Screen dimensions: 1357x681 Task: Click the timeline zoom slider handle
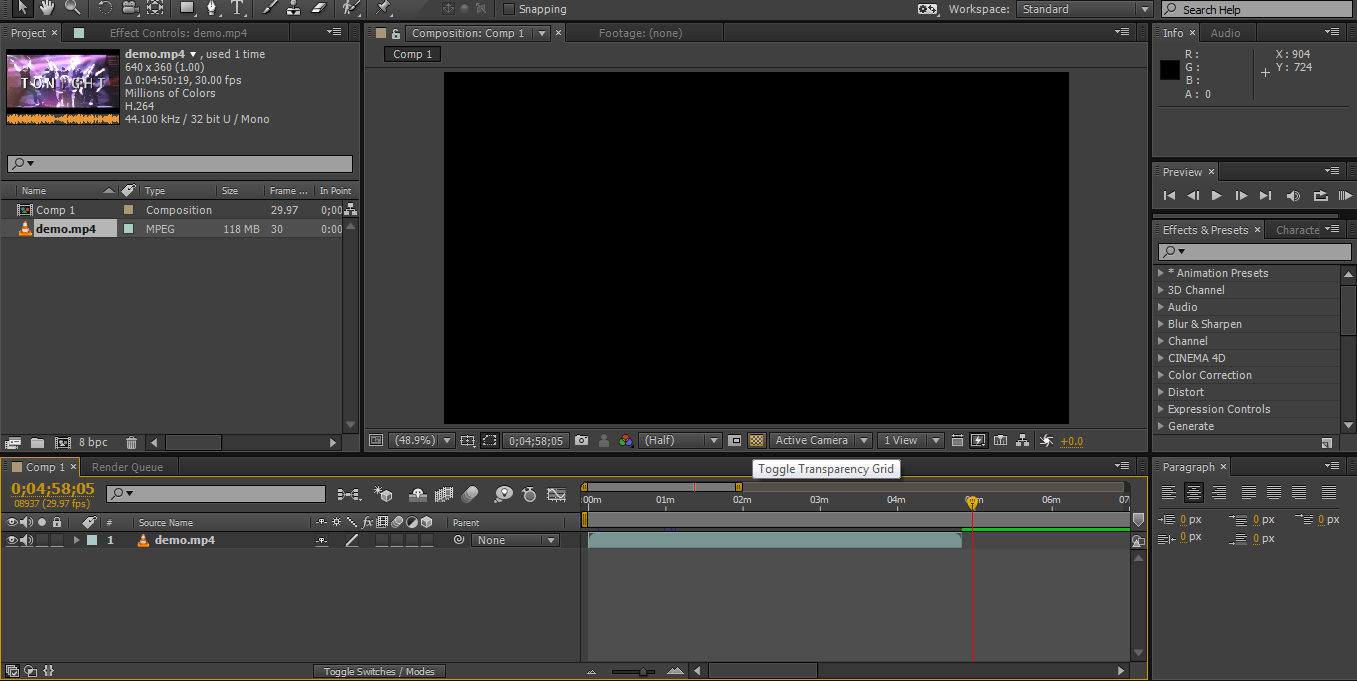[645, 672]
